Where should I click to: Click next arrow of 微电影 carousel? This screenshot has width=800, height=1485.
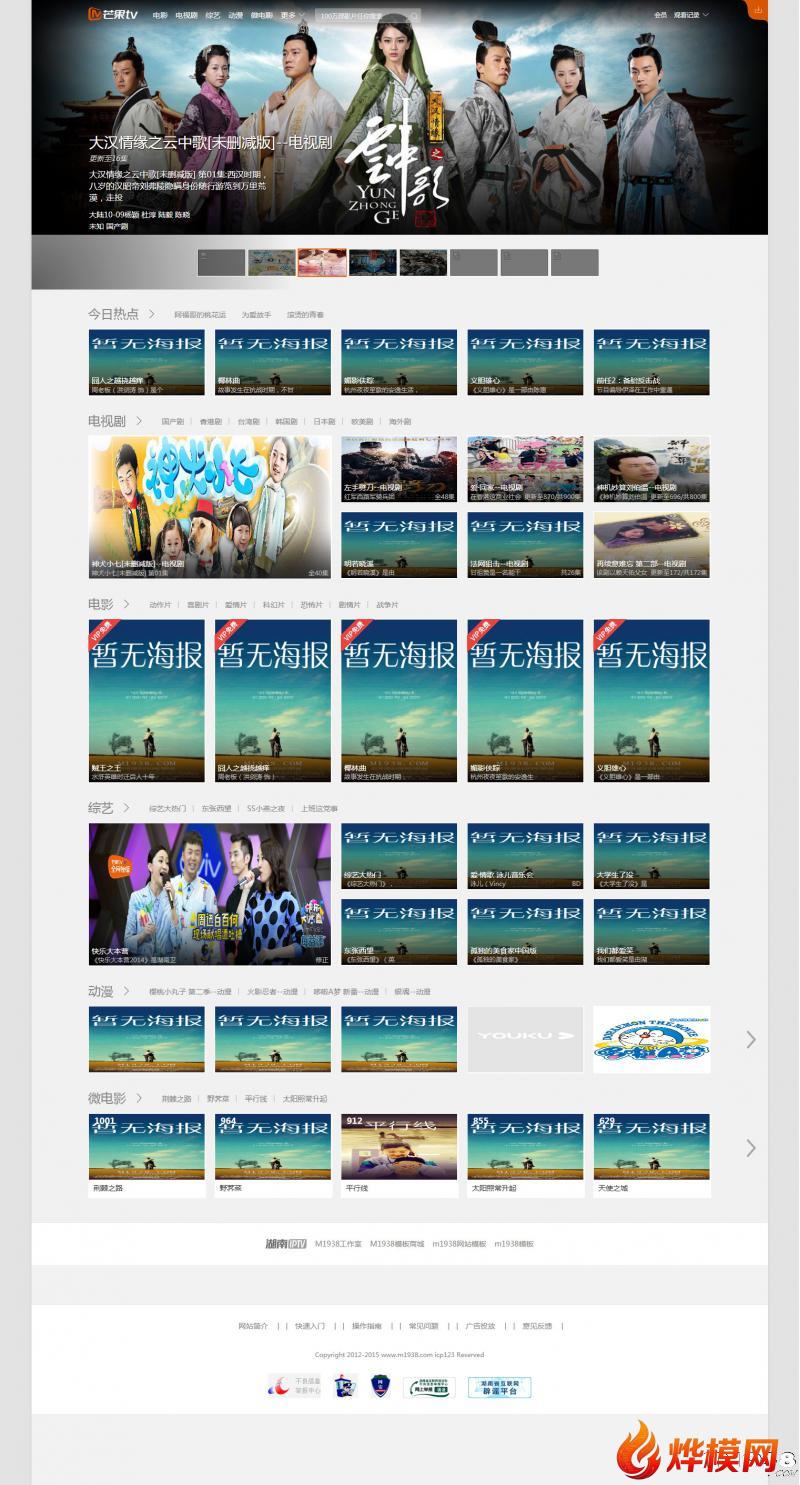click(x=751, y=1148)
